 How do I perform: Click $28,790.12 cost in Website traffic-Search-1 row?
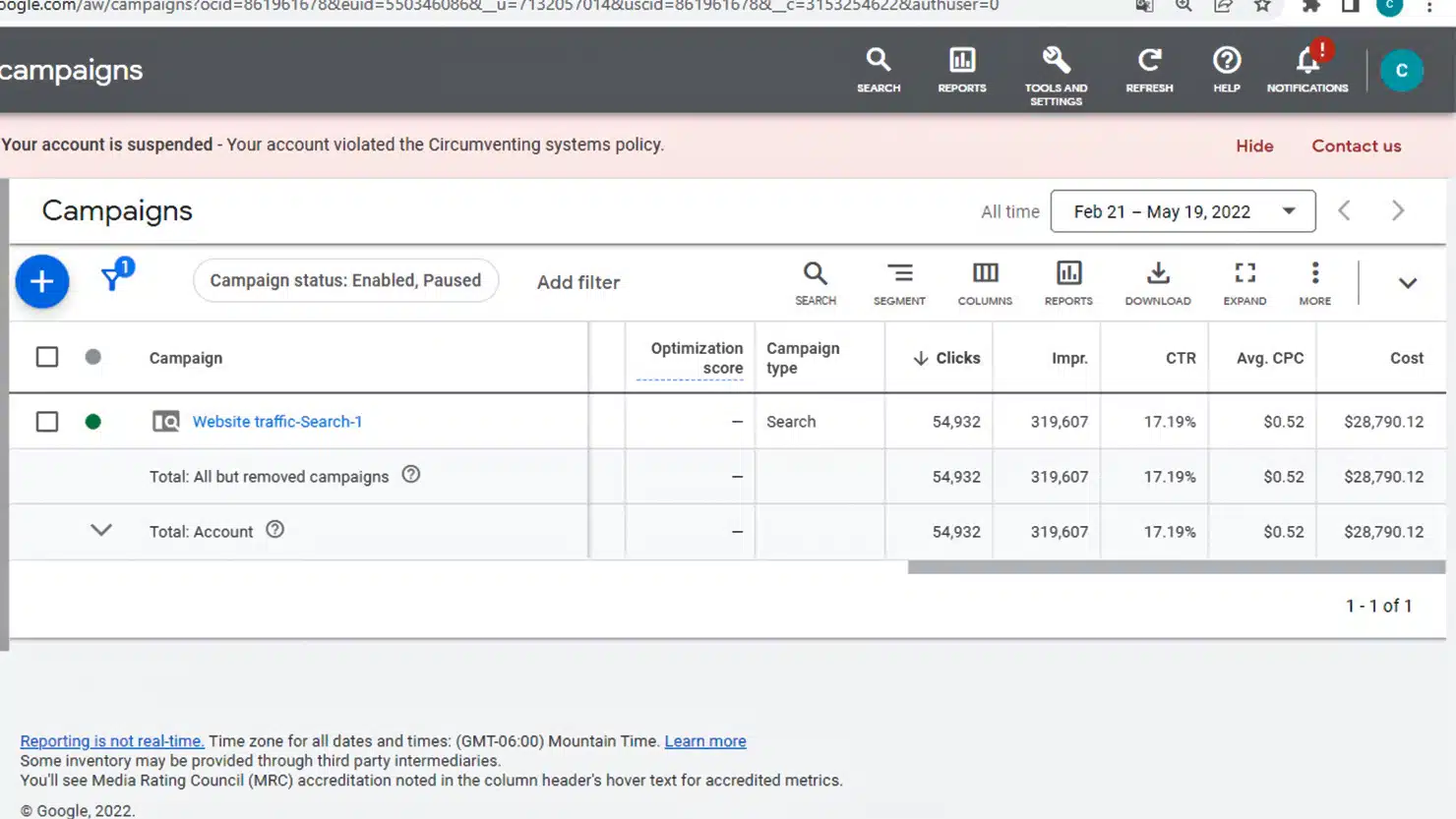tap(1384, 422)
